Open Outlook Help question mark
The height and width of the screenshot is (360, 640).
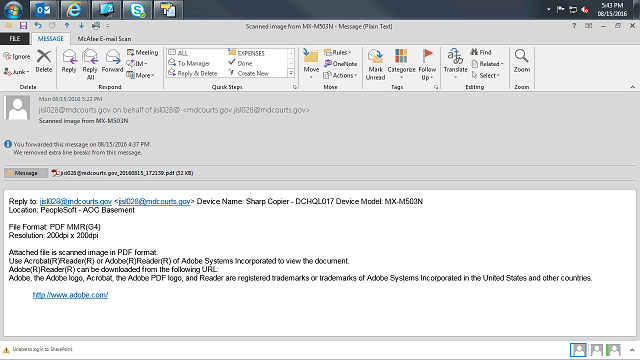574,26
